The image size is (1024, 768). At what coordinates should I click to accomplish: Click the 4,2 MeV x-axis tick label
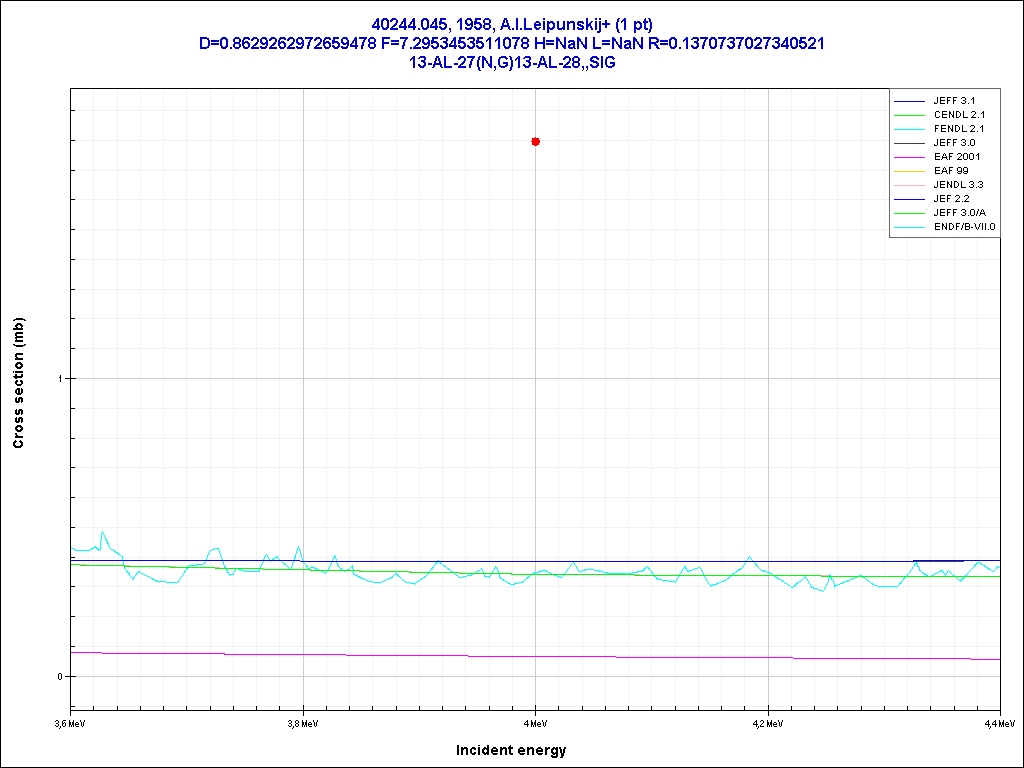click(x=767, y=722)
